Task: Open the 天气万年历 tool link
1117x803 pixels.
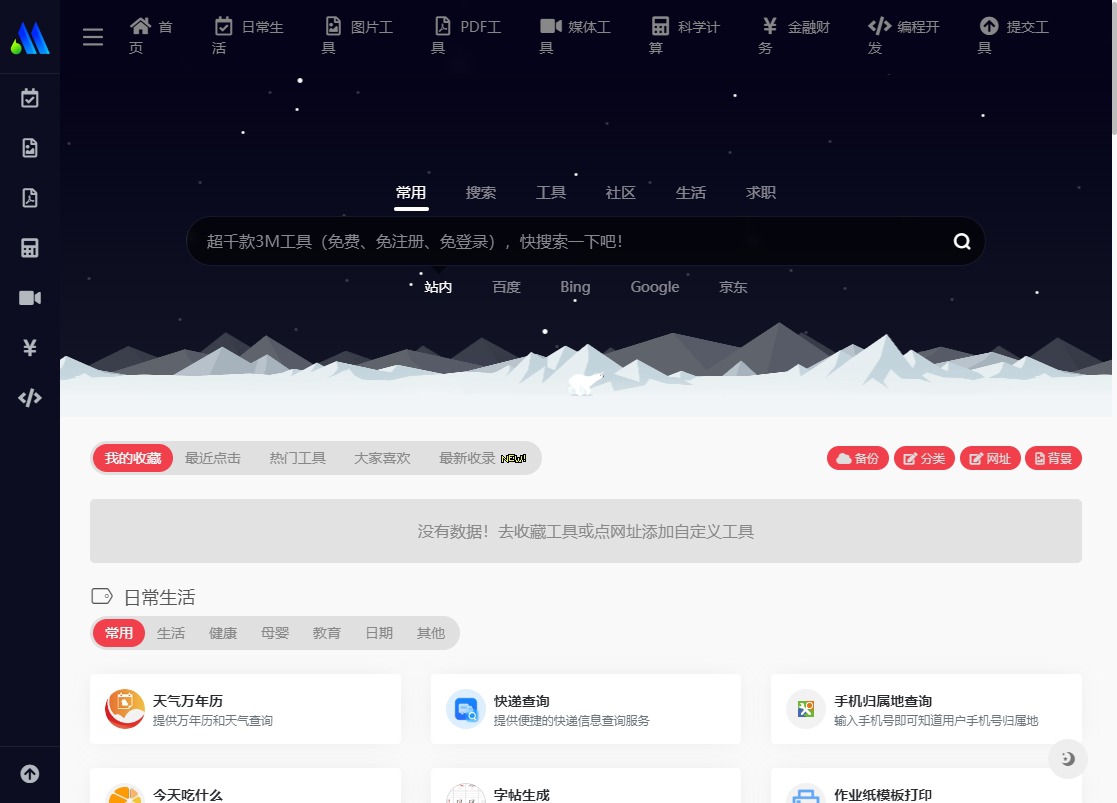Action: pyautogui.click(x=245, y=709)
